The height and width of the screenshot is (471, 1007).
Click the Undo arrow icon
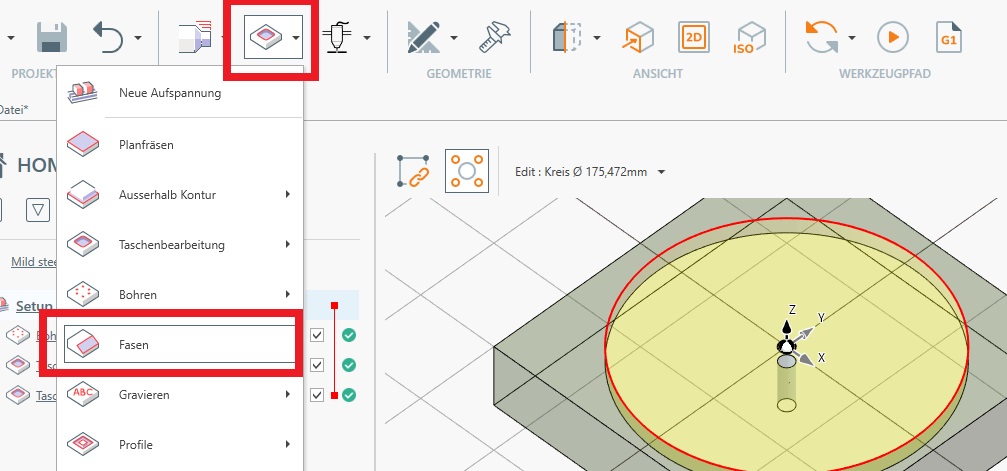pos(108,39)
